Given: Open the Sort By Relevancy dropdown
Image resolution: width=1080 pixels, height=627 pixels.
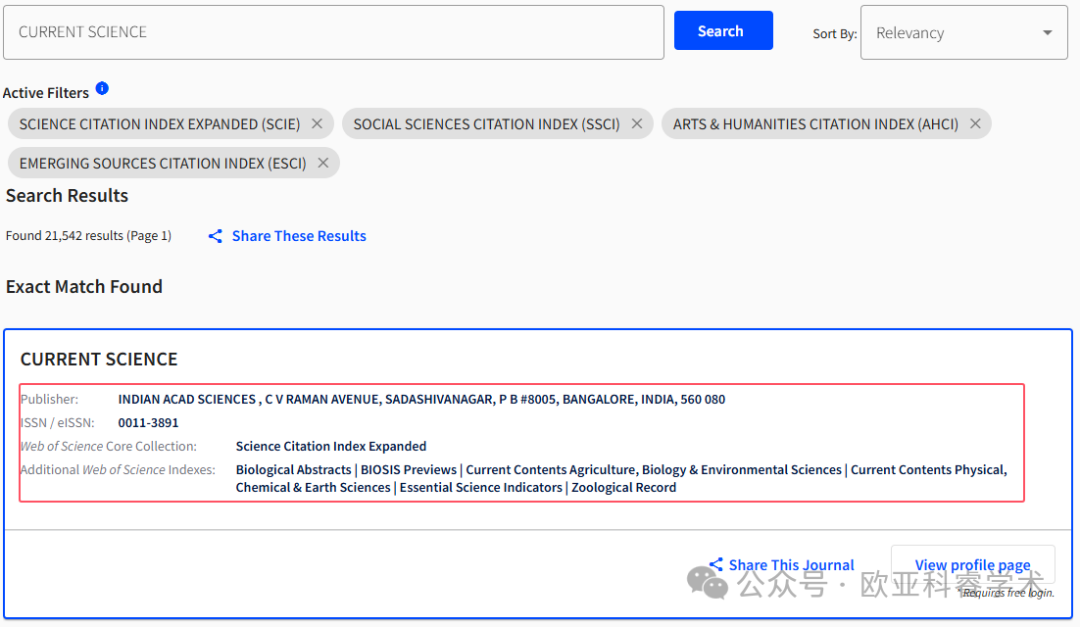Looking at the screenshot, I should pos(964,32).
